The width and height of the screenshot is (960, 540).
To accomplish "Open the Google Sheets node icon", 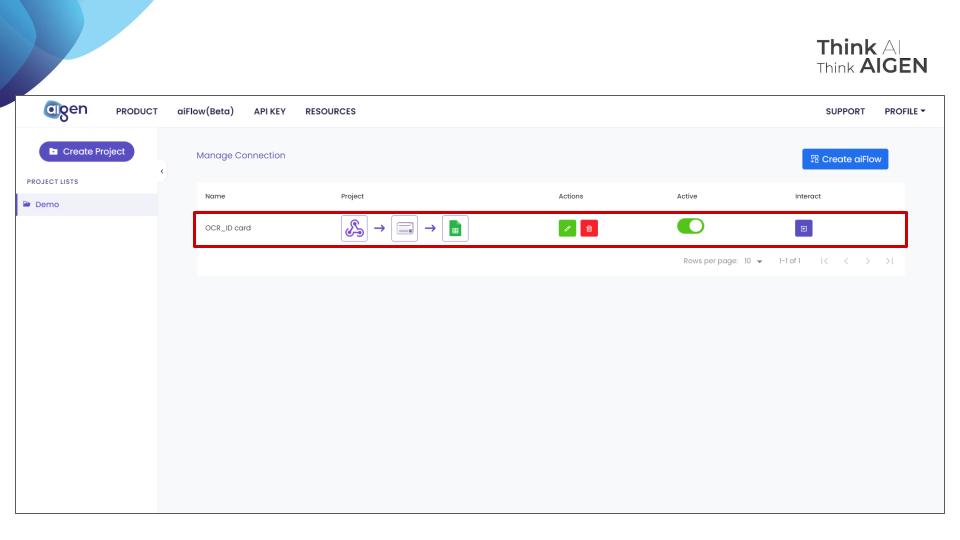I will point(455,228).
